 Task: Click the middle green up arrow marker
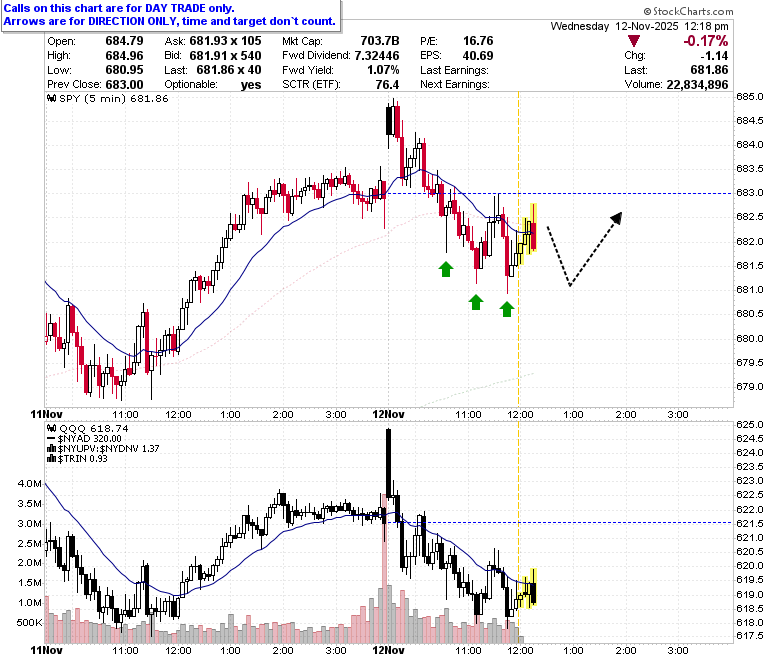point(476,302)
